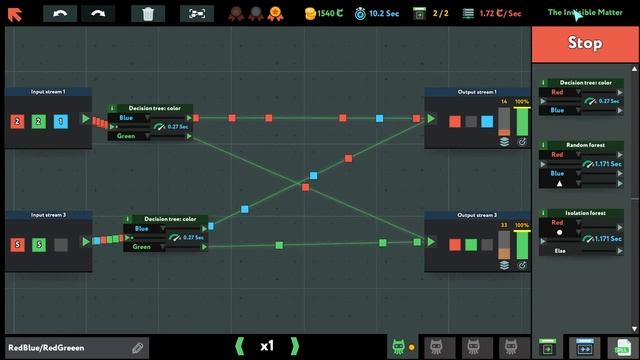Click the reset icon in Output stream 3
This screenshot has width=640, height=360.
pos(522,265)
